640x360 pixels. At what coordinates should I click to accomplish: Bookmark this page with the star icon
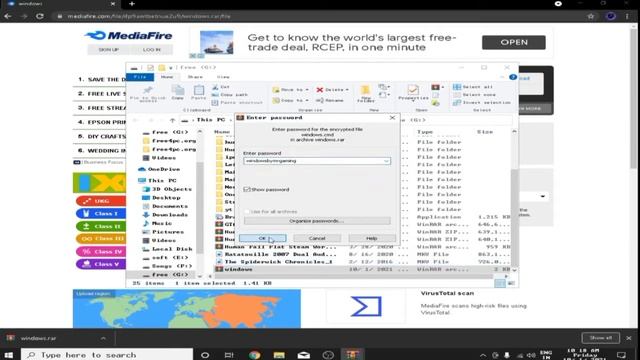(x=591, y=16)
